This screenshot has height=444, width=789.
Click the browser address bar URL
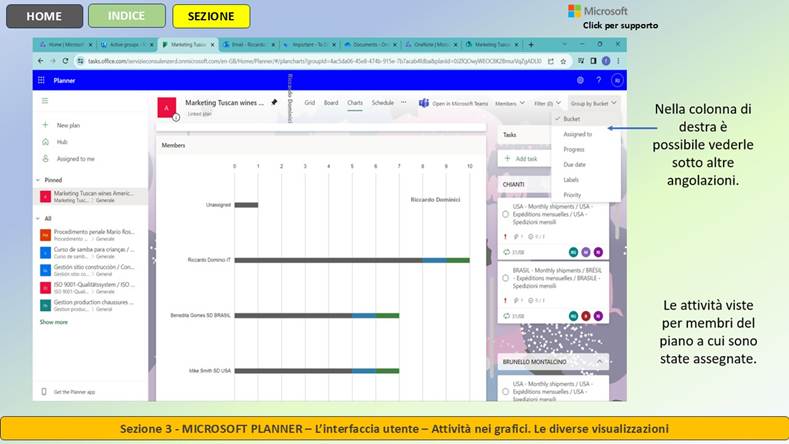(x=314, y=61)
